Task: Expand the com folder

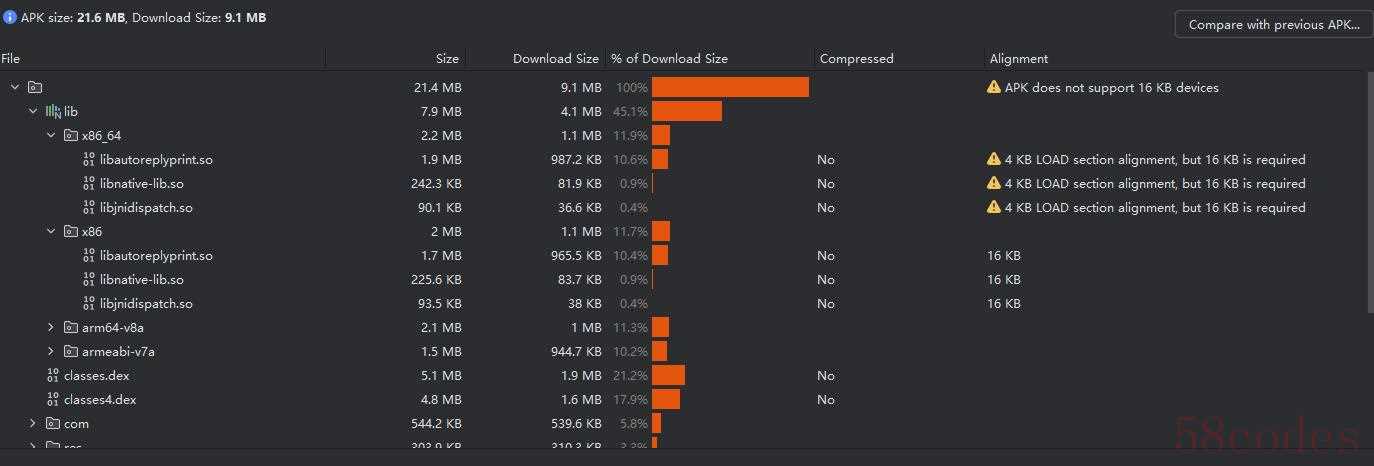Action: coord(33,423)
